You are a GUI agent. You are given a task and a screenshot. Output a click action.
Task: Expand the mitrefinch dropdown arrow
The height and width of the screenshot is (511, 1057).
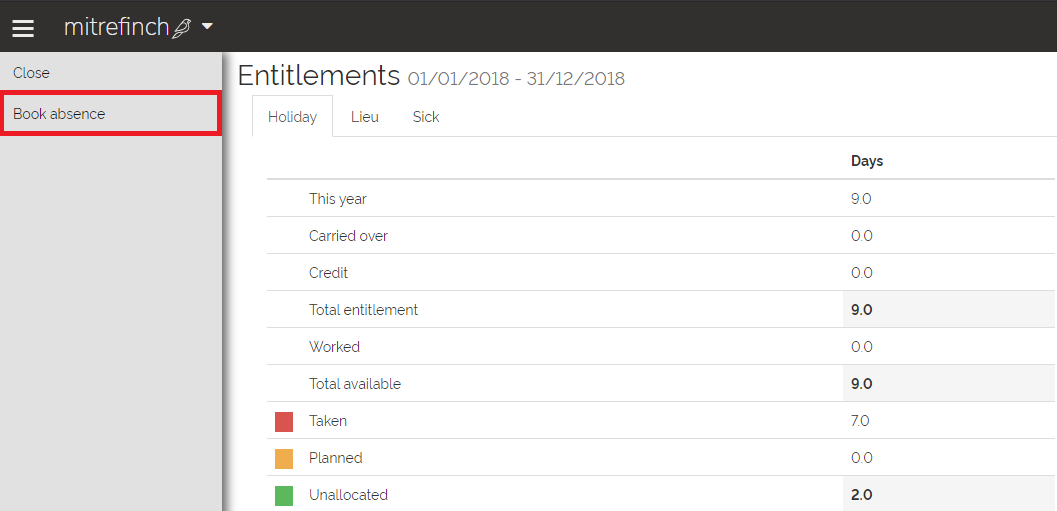point(207,27)
